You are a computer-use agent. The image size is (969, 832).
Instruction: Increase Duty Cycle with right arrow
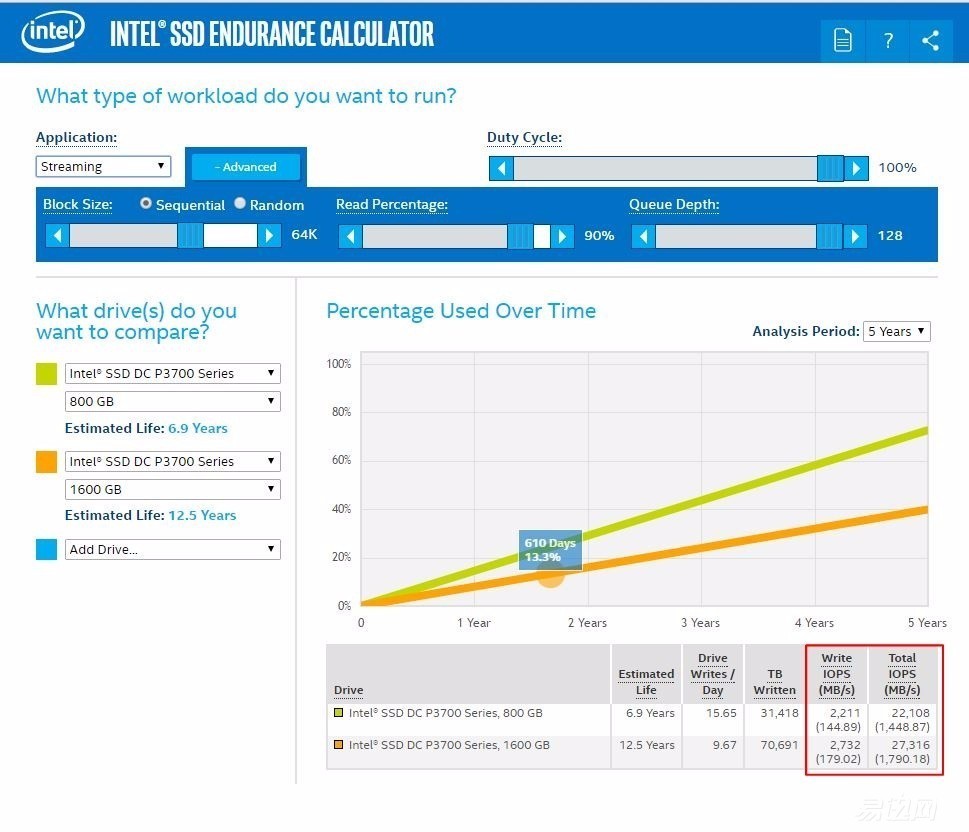pyautogui.click(x=857, y=168)
